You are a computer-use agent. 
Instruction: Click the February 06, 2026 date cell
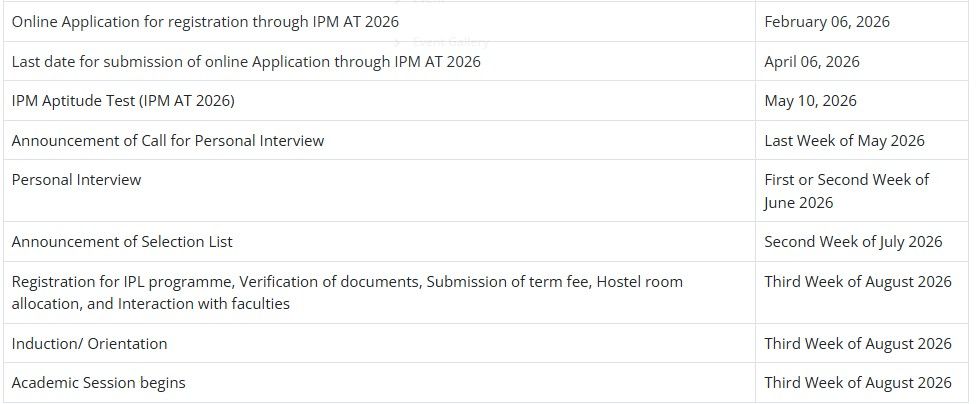tap(826, 21)
